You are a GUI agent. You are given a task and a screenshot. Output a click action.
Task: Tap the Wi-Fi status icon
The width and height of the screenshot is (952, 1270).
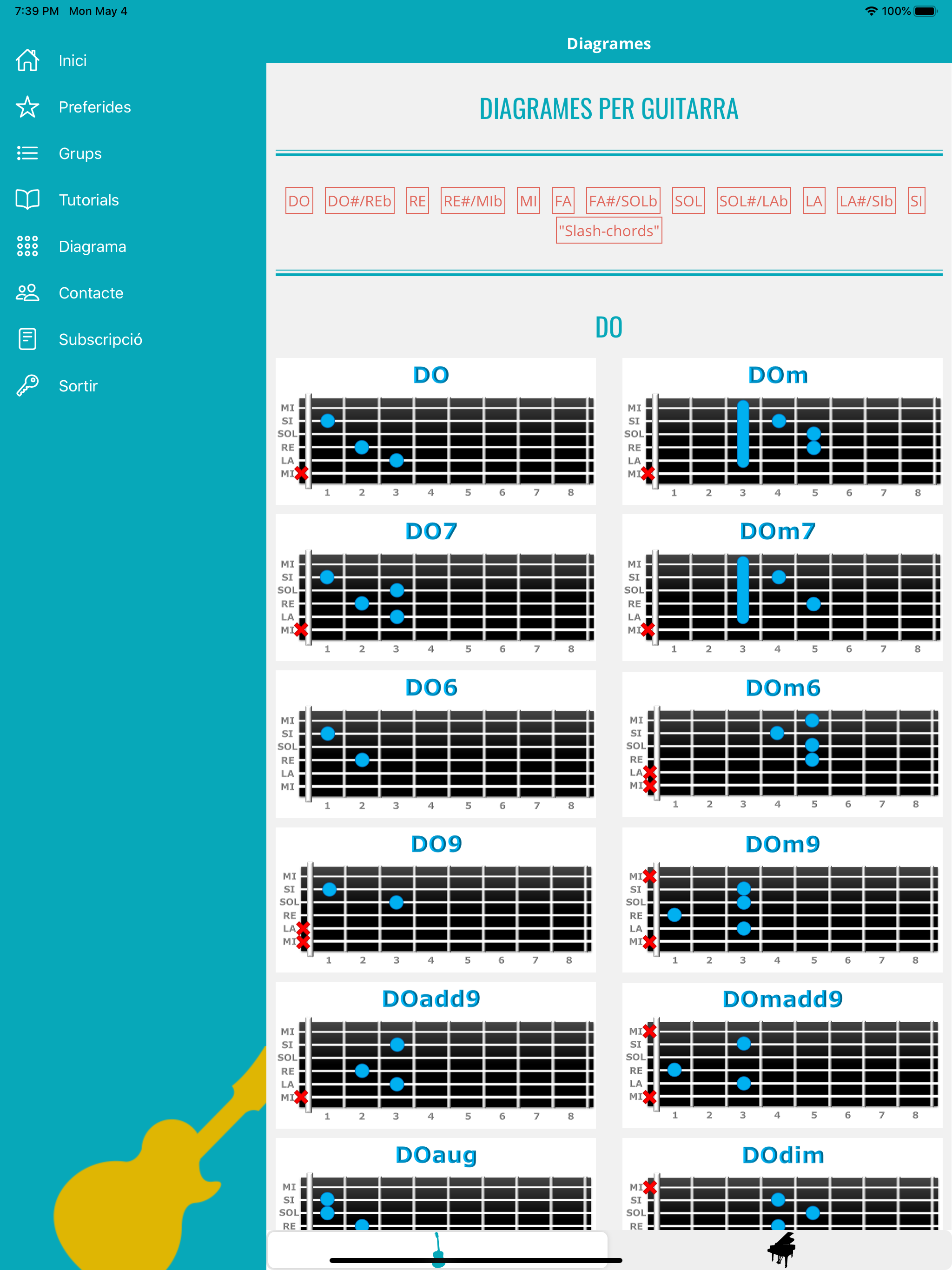tap(871, 11)
